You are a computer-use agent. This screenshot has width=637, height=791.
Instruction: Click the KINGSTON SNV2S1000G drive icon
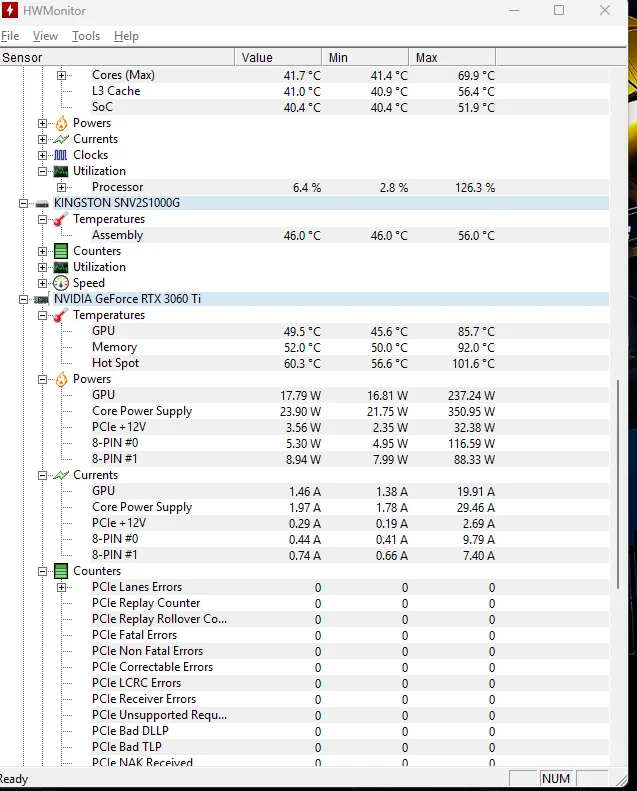coord(42,203)
